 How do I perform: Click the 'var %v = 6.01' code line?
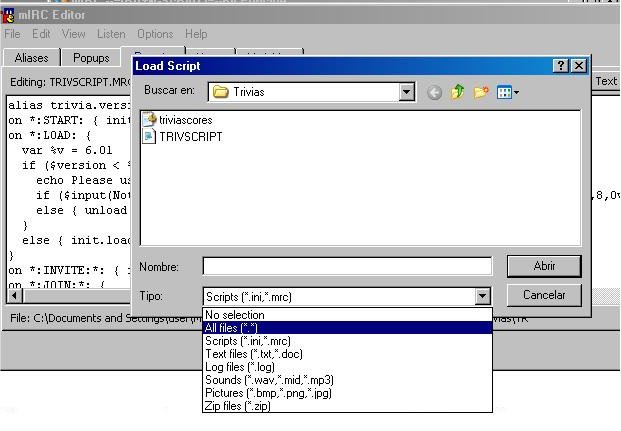click(x=67, y=151)
